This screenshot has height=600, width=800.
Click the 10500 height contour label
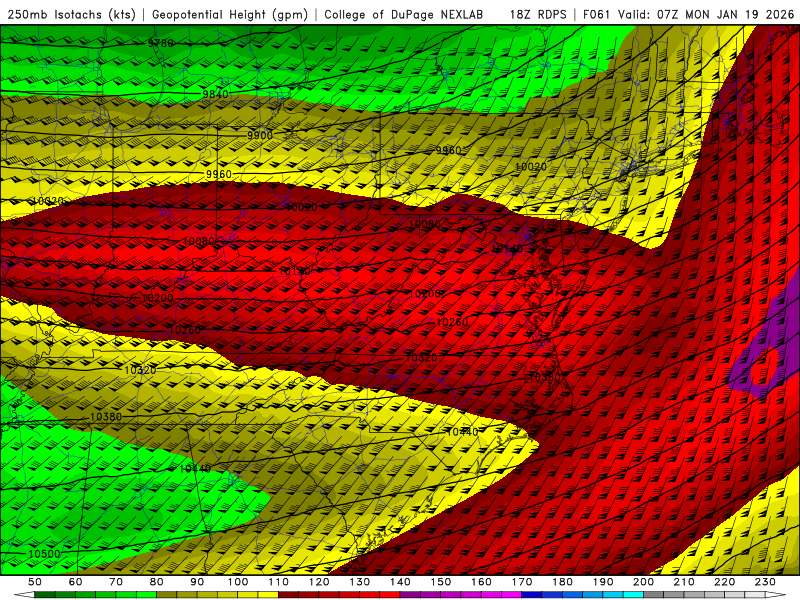(44, 554)
